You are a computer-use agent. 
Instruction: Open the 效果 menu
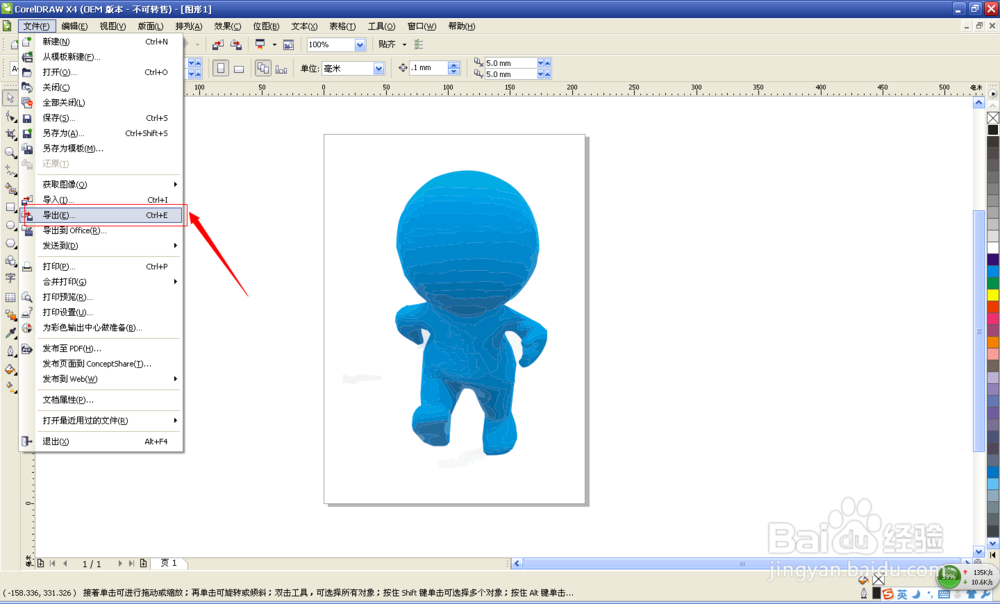[x=228, y=26]
